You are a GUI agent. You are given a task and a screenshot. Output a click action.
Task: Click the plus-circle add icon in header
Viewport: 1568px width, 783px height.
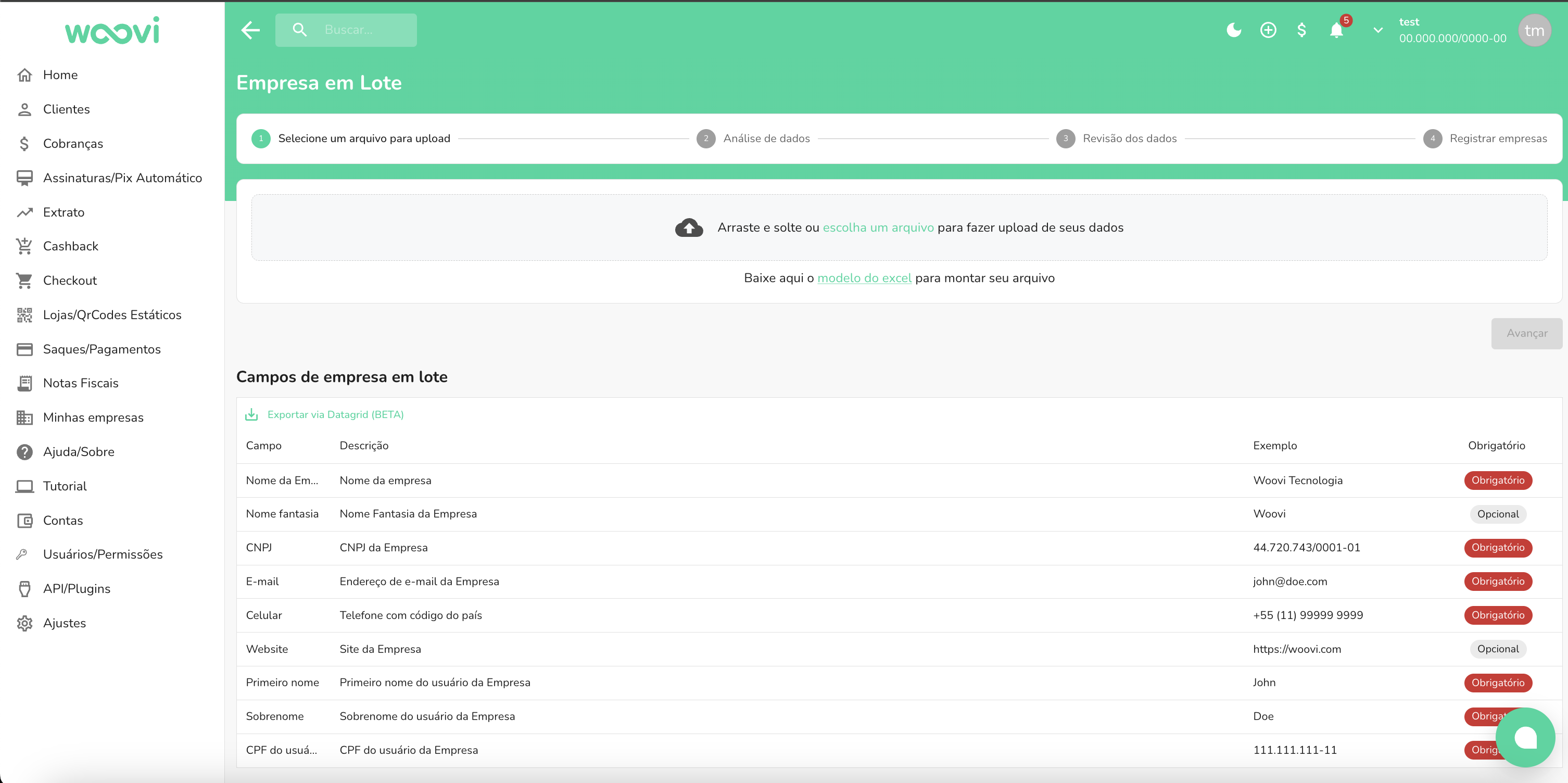1268,30
